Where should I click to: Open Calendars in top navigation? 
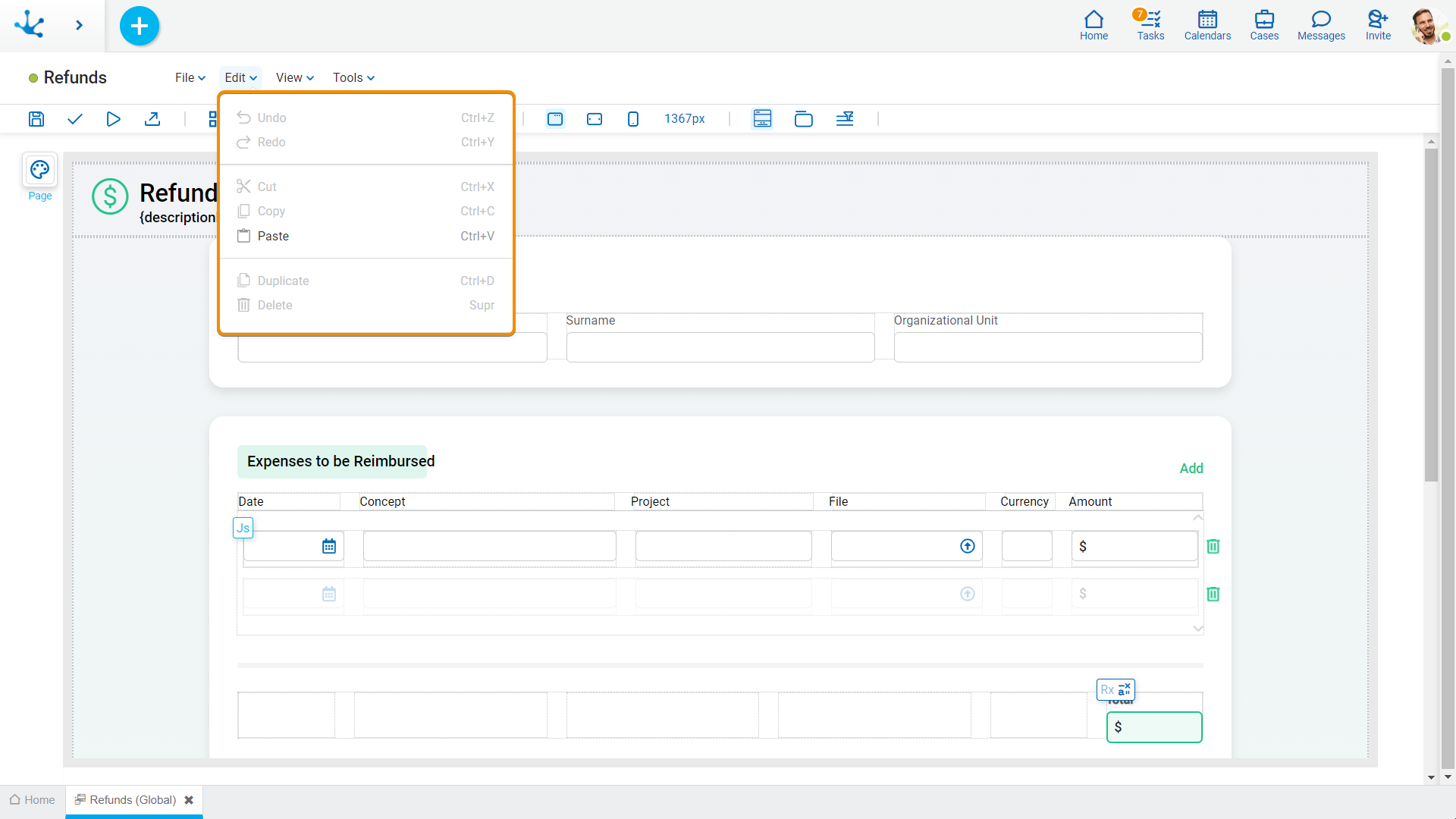click(x=1207, y=25)
